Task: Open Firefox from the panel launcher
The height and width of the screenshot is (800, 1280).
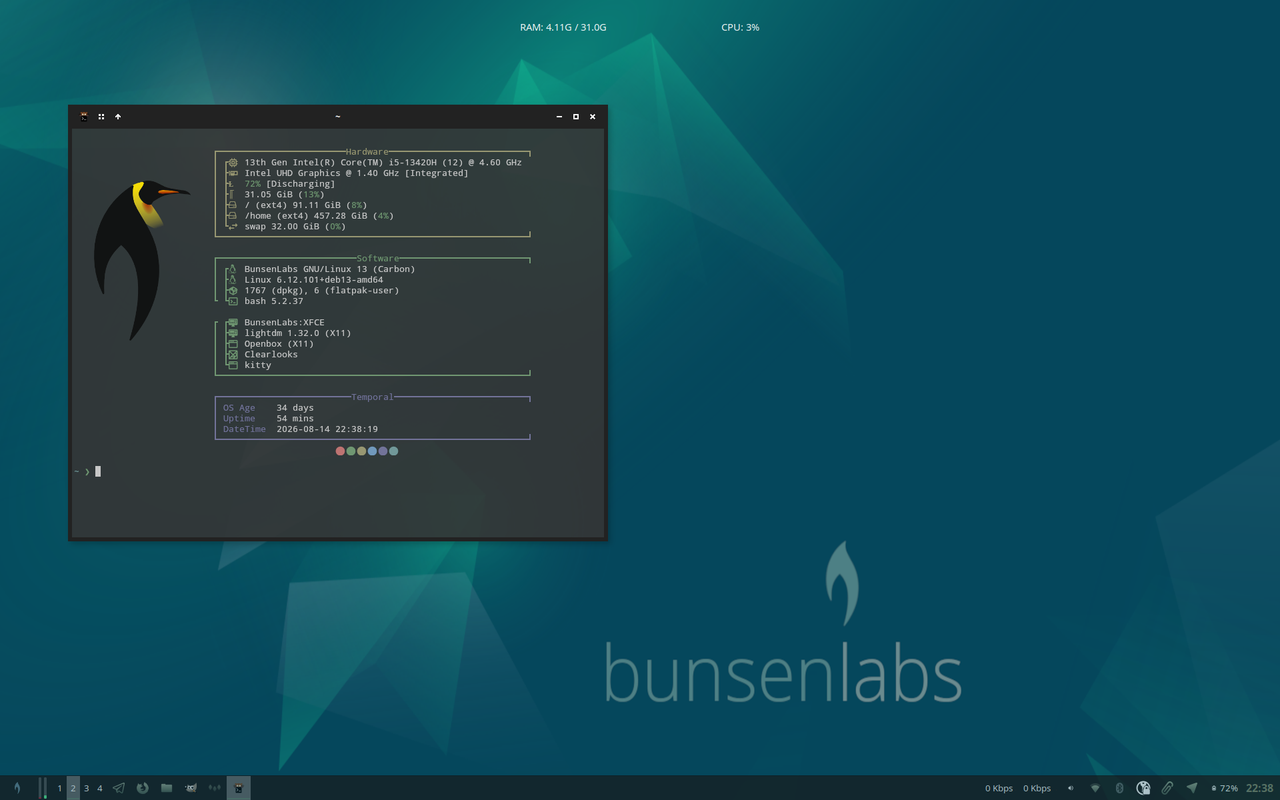Action: pyautogui.click(x=143, y=788)
